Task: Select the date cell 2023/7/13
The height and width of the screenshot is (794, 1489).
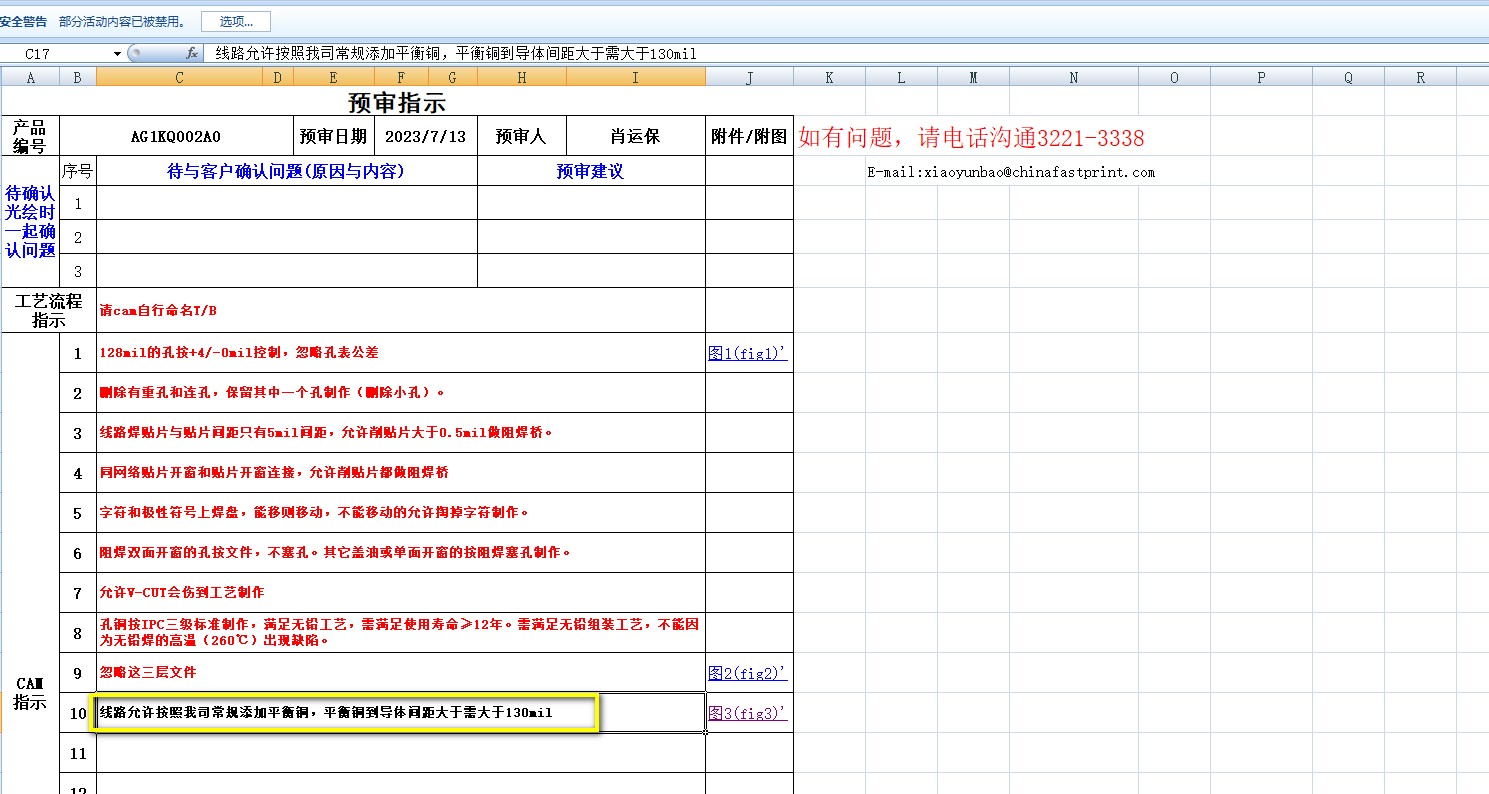Action: pyautogui.click(x=426, y=137)
